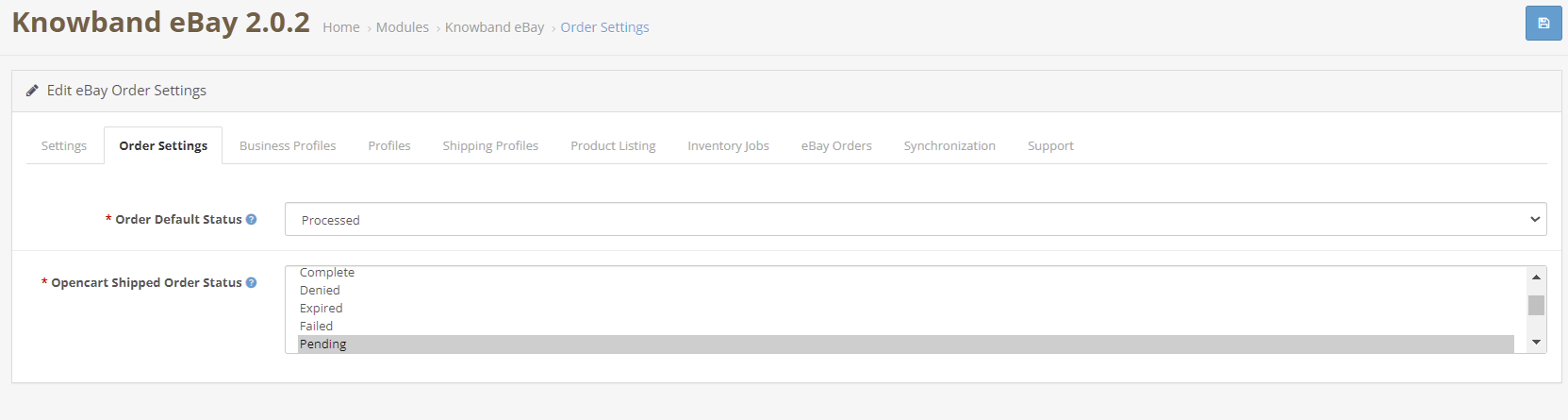Screen dimensions: 1568x420
Task: Click help icon beside Order Default Status
Action: coord(251,219)
